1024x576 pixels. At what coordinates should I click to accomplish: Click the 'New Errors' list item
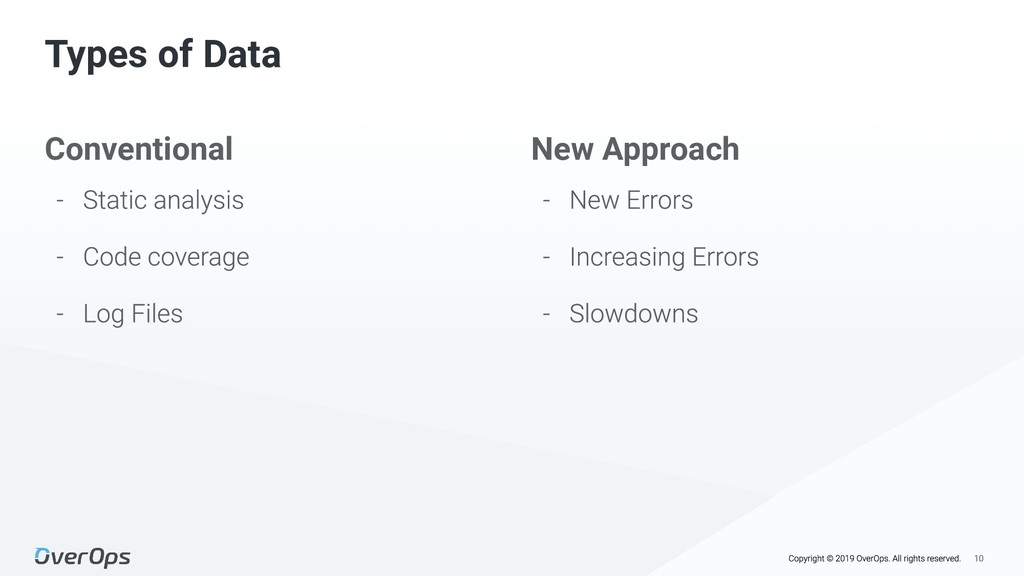pyautogui.click(x=631, y=200)
